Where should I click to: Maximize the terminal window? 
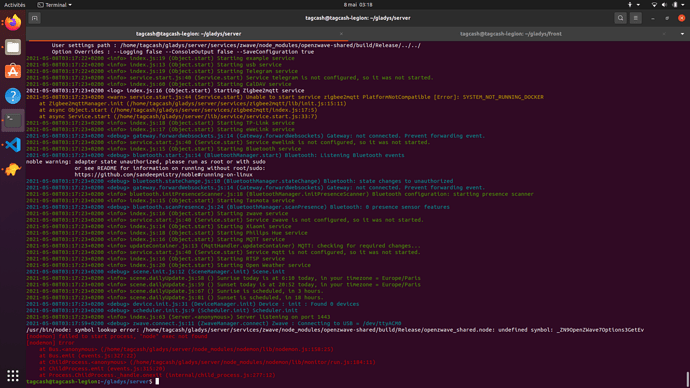[667, 18]
